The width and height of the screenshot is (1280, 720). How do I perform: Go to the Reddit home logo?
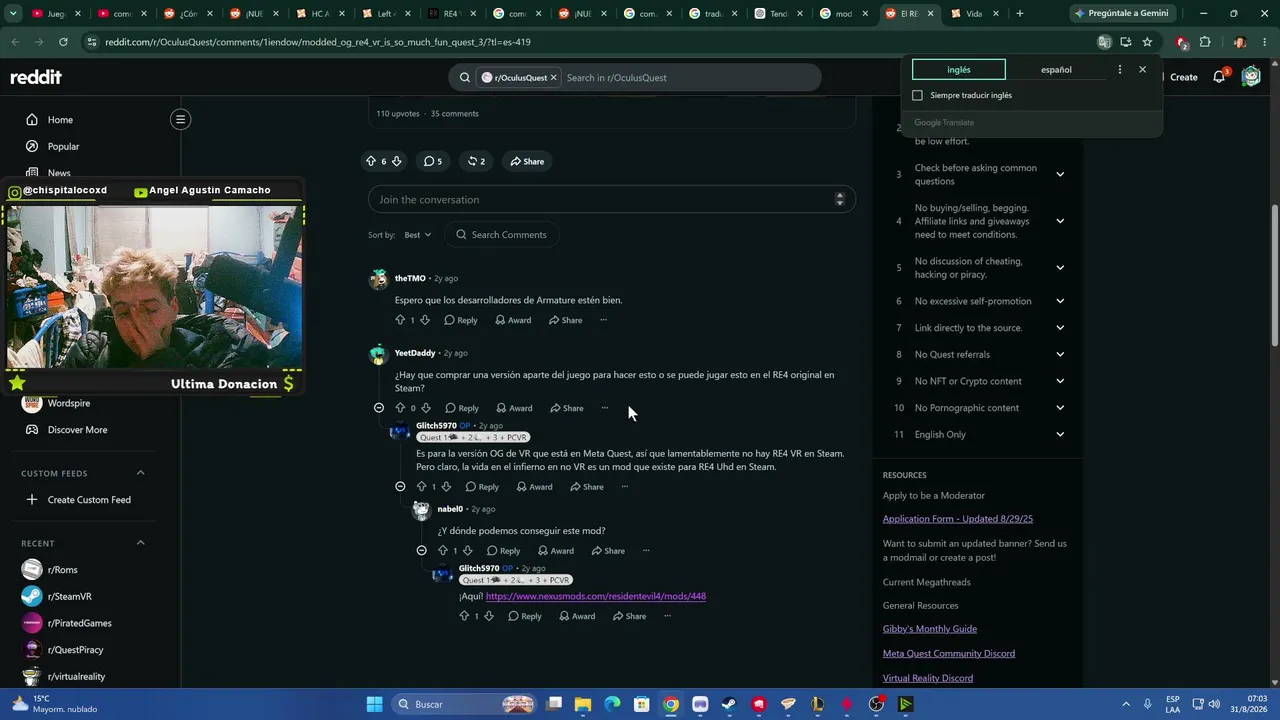[36, 77]
